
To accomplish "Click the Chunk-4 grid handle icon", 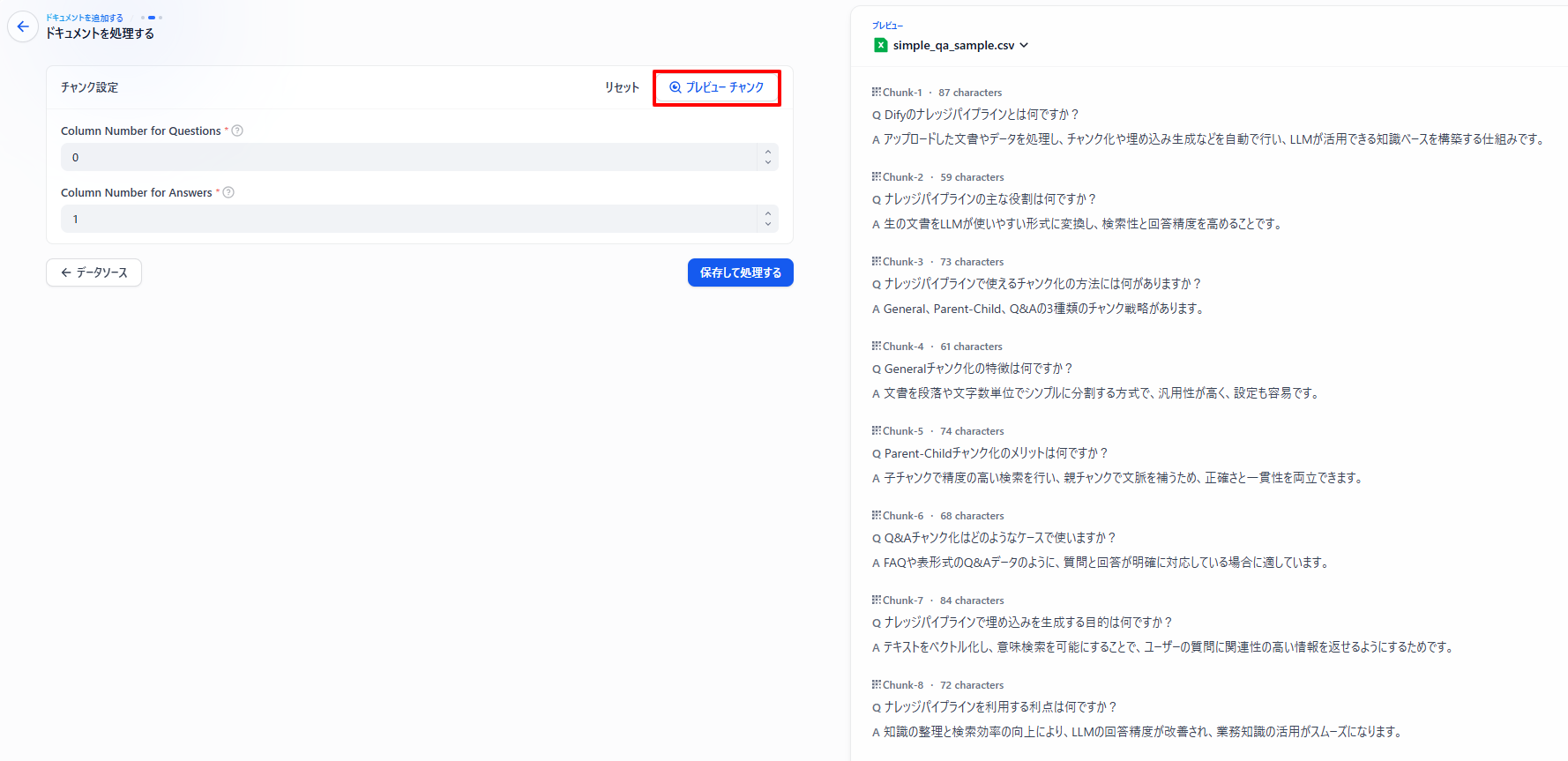I will point(877,346).
